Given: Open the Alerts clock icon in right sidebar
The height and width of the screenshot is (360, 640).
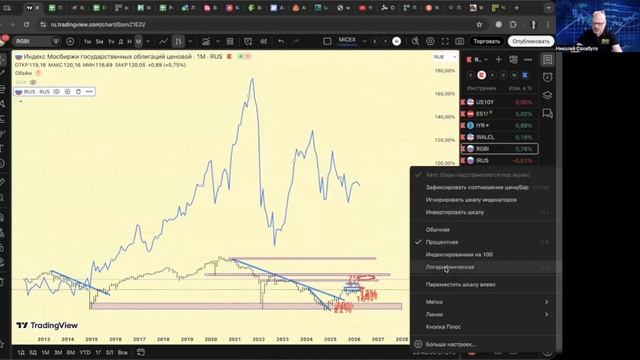Looking at the screenshot, I should point(547,77).
